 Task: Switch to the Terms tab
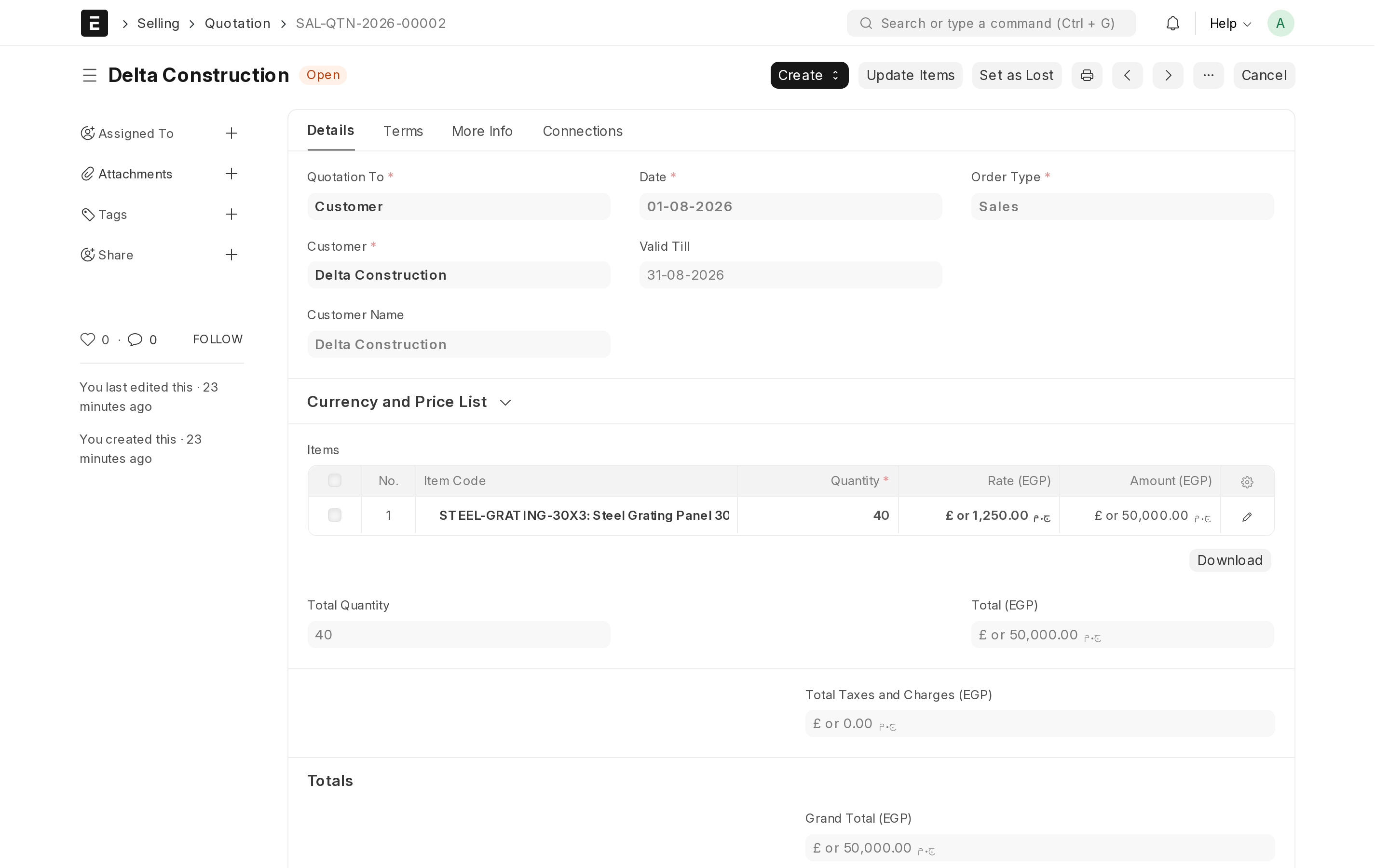403,131
